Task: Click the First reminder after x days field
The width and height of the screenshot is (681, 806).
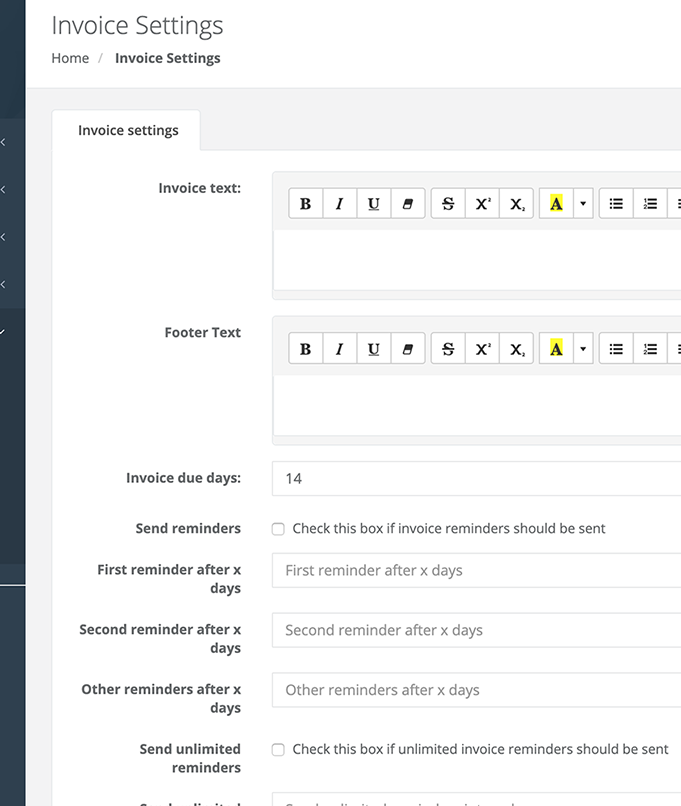Action: point(476,570)
